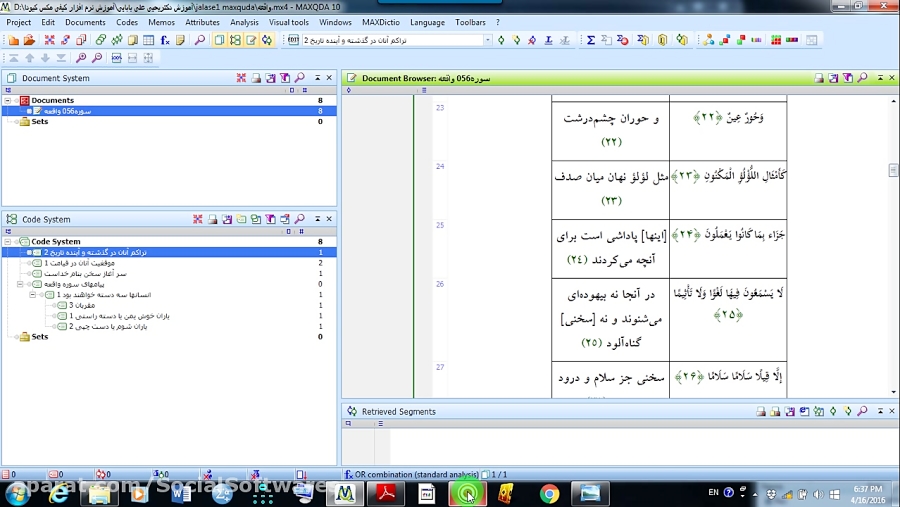Click the search icon in Code System header
Screen dimensions: 900x507
pos(300,219)
